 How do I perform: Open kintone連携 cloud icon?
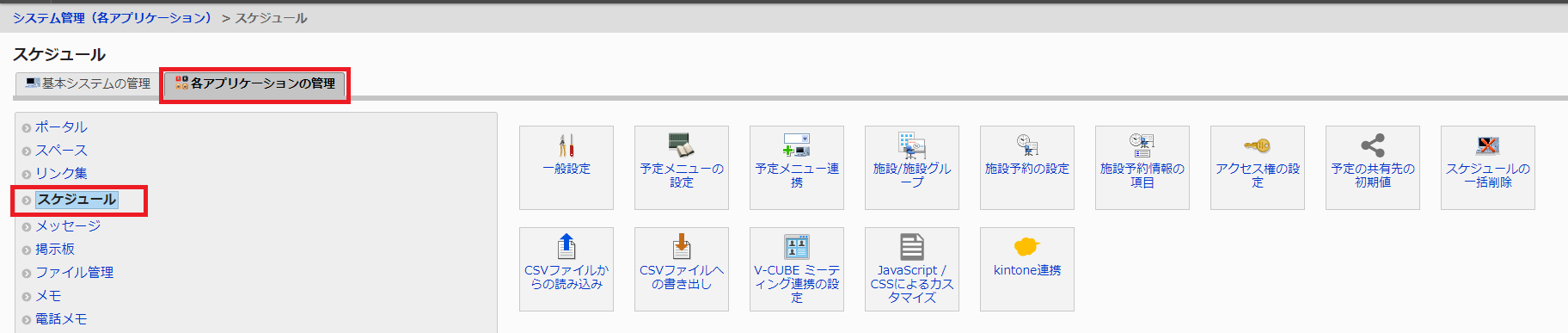point(1026,247)
